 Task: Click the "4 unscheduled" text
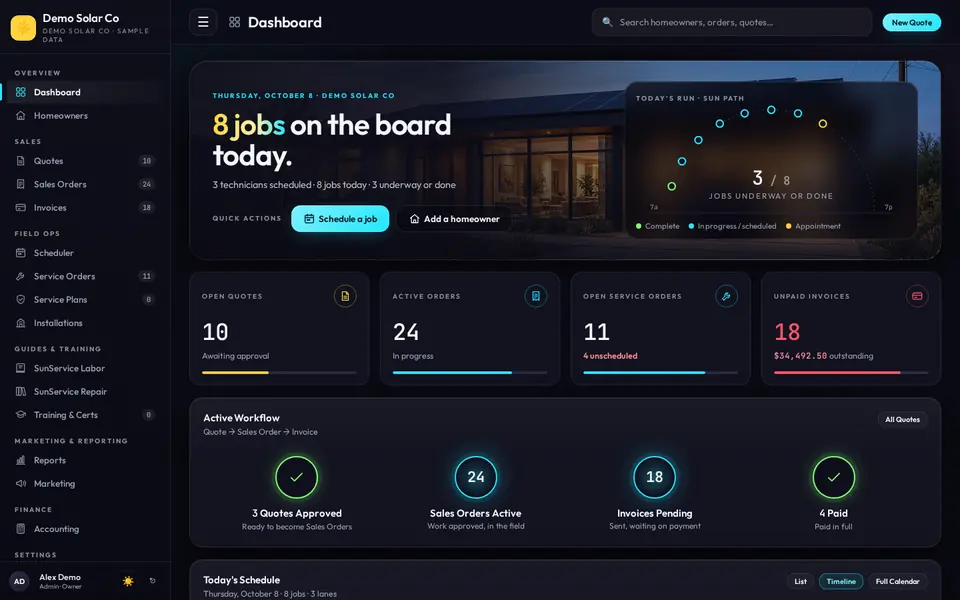coord(610,356)
